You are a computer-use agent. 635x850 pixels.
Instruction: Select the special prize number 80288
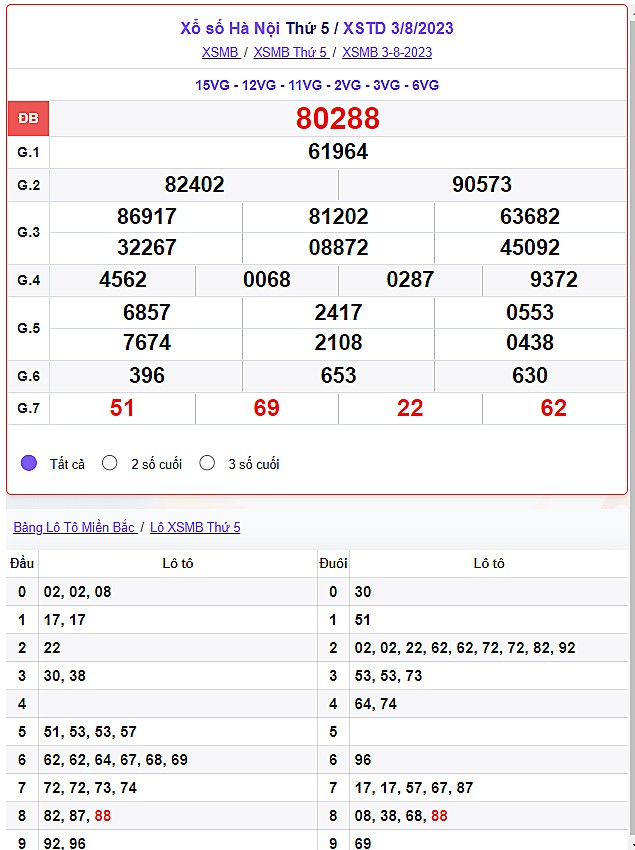pos(338,119)
